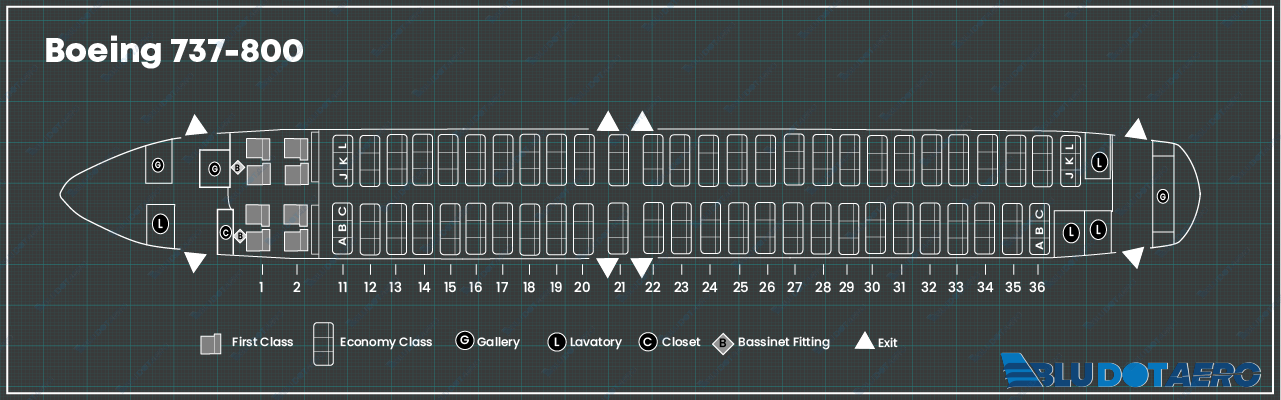
Task: Click the row 11 JKL seat block
Action: click(x=342, y=159)
